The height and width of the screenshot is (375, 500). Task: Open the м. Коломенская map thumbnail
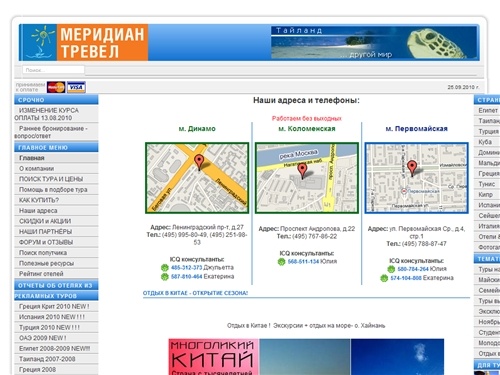pyautogui.click(x=307, y=178)
